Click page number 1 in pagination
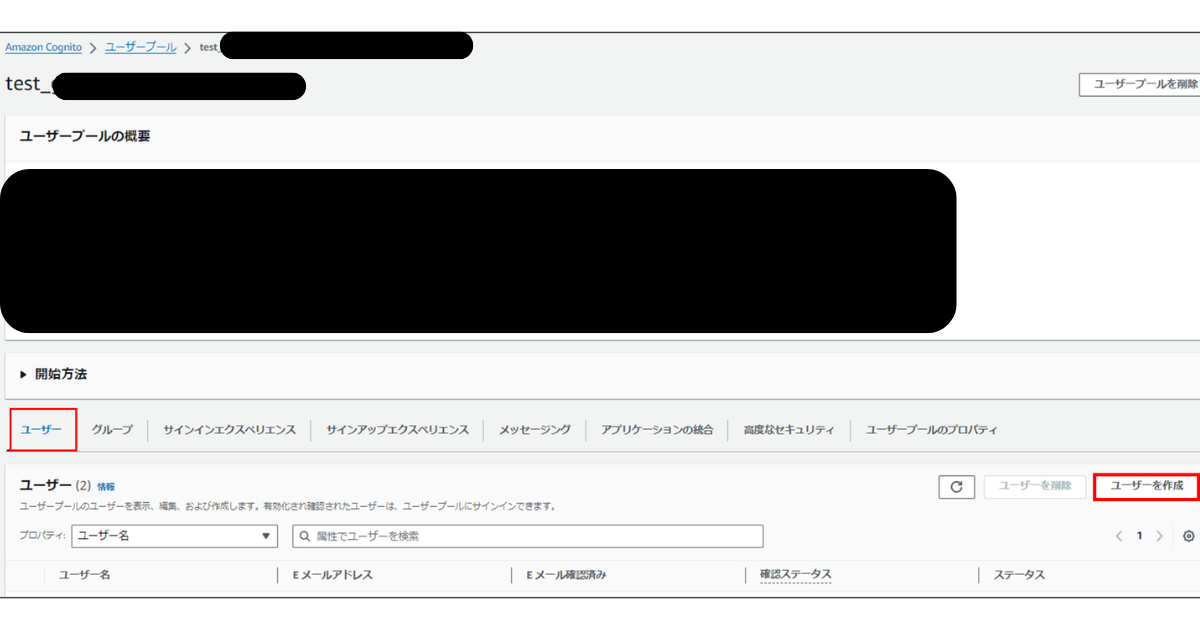The image size is (1200, 630). (x=1138, y=535)
